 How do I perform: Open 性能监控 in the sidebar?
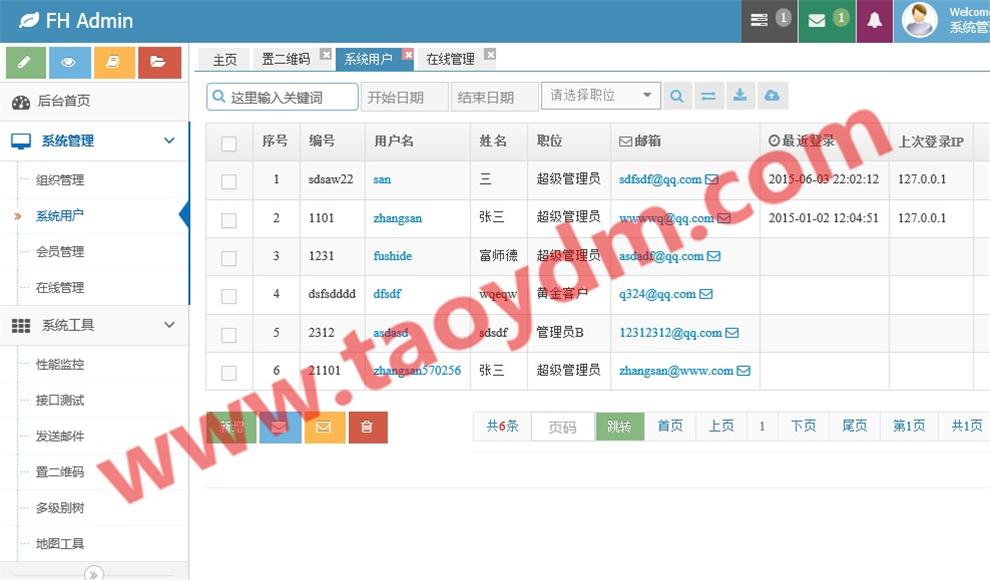tap(60, 364)
